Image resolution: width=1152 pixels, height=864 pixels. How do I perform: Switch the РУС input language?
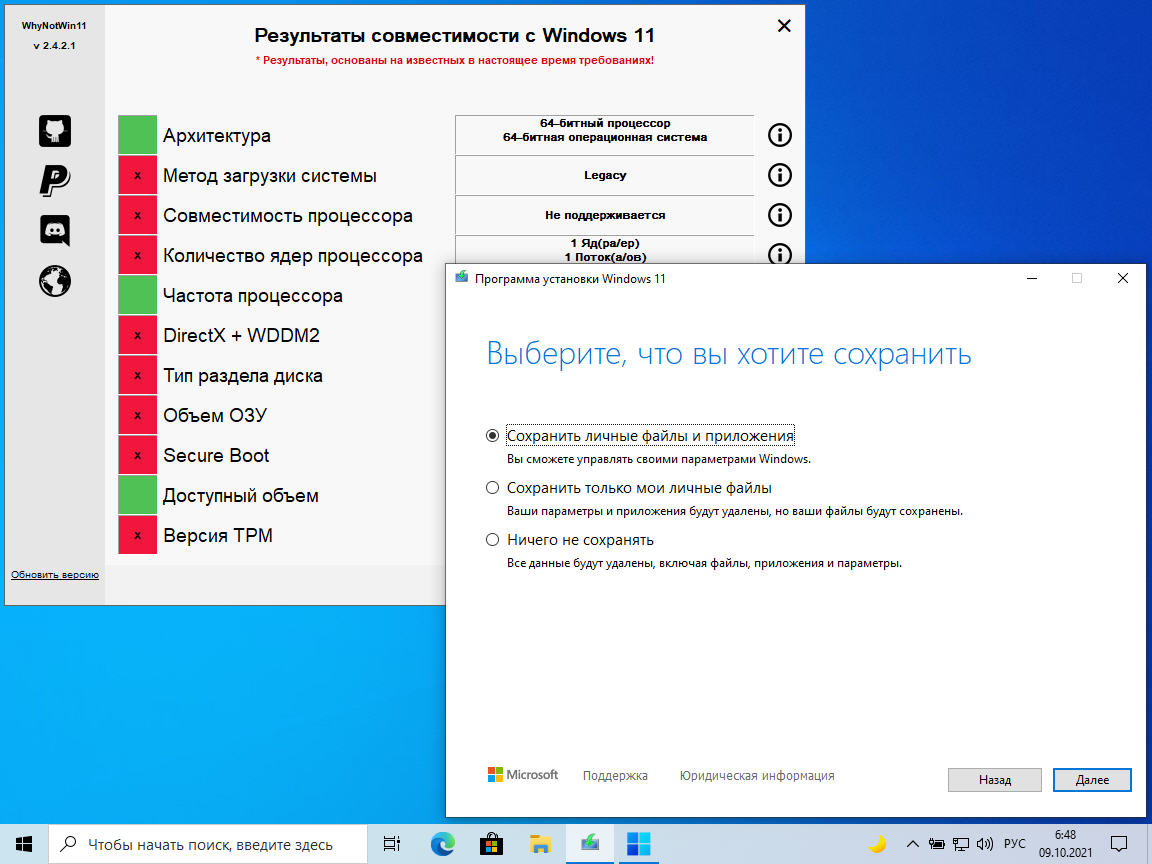click(1015, 844)
